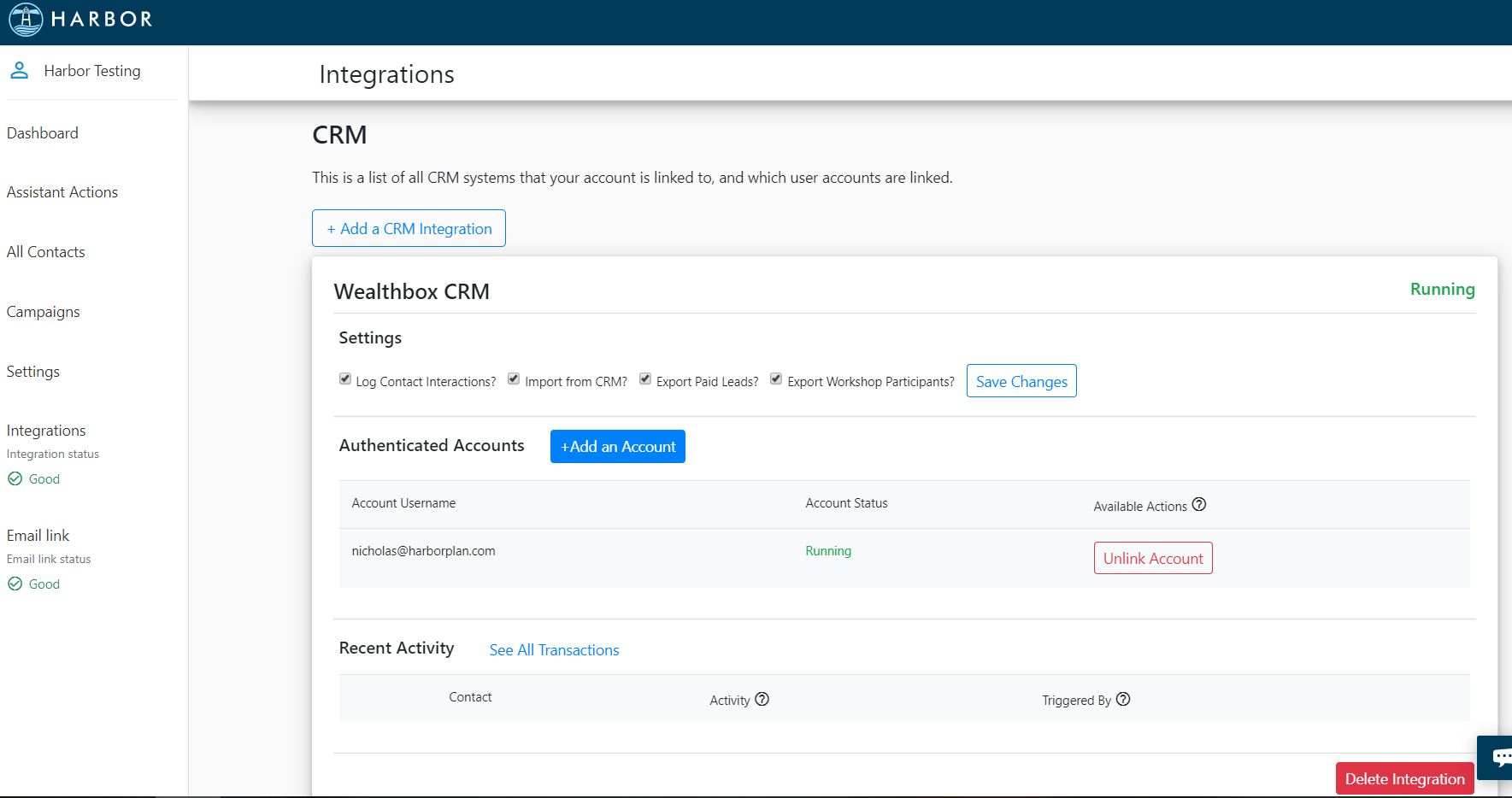Open Assistant Actions in the sidebar
This screenshot has width=1512, height=798.
pos(62,192)
